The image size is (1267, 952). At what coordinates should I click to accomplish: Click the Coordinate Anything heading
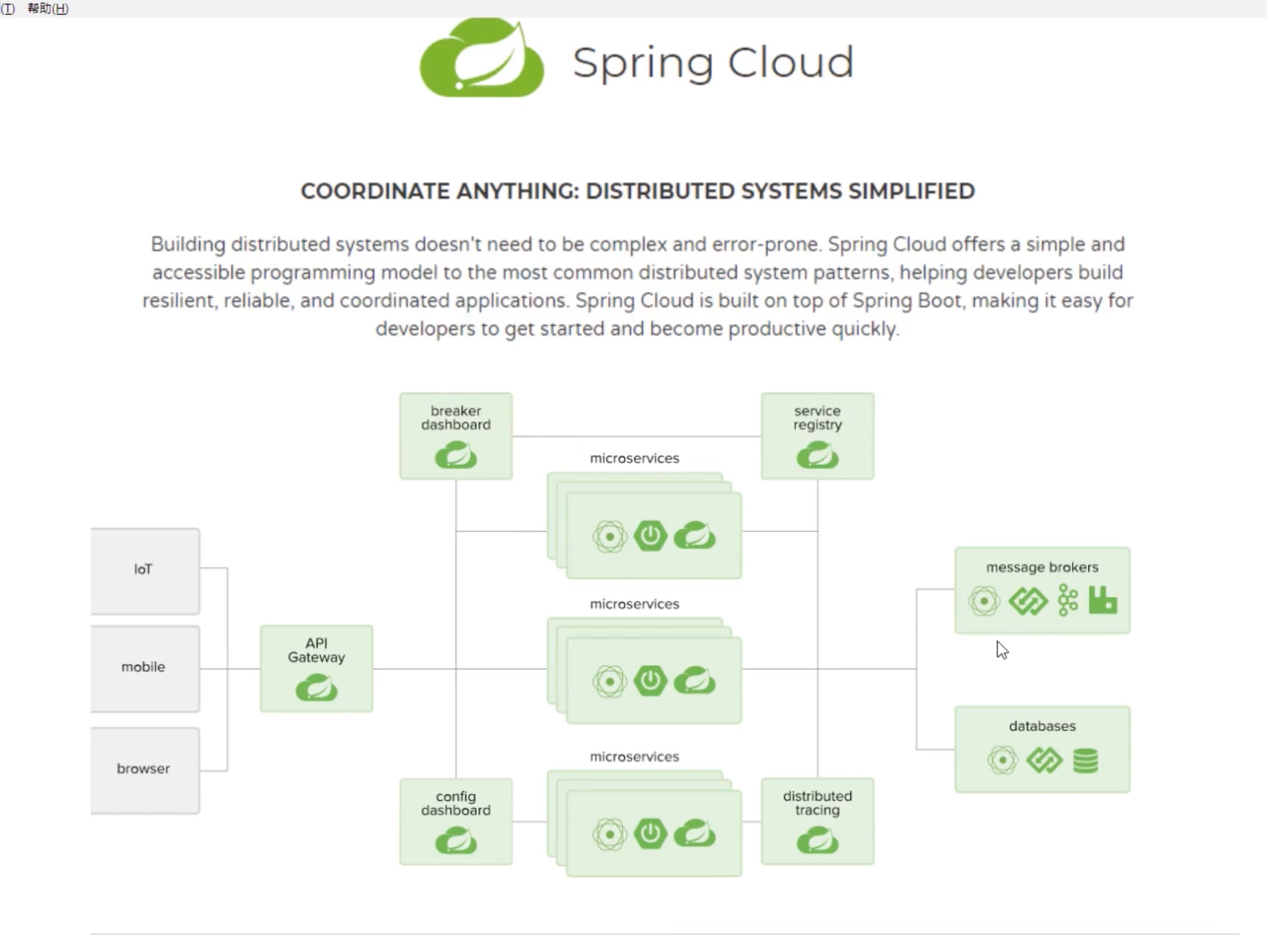click(x=638, y=191)
